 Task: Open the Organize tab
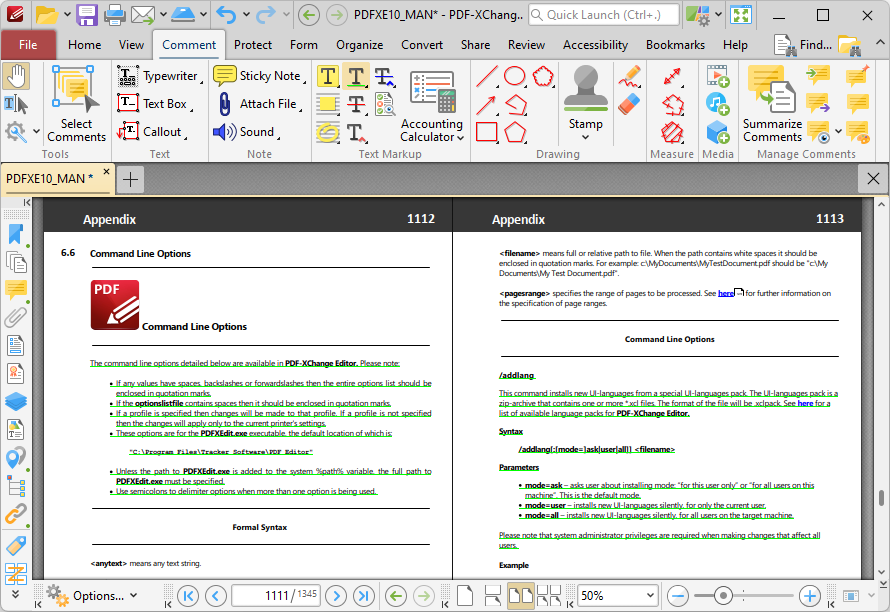pyautogui.click(x=359, y=45)
